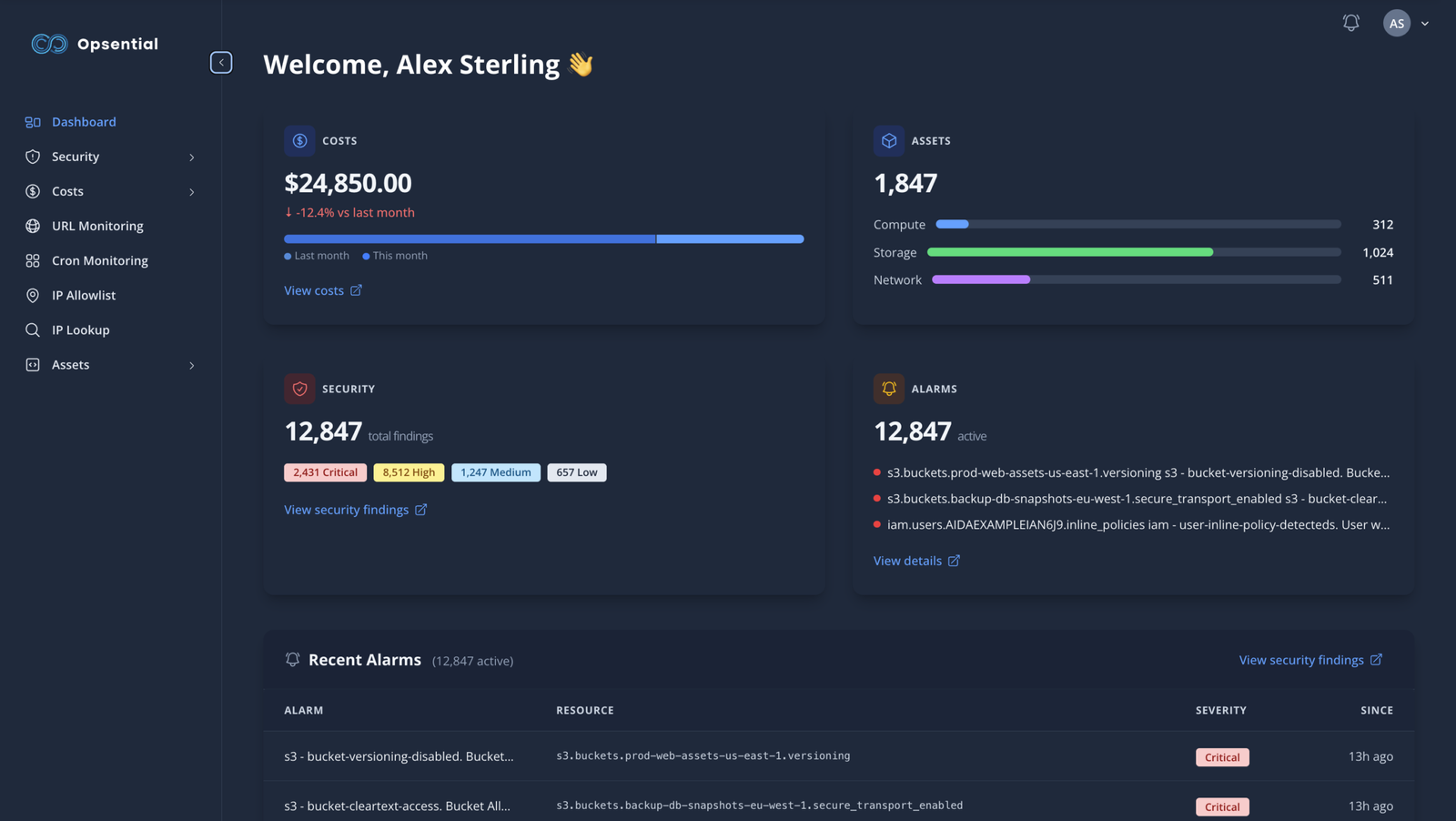
Task: Go to Cron Monitoring page
Action: pos(99,260)
